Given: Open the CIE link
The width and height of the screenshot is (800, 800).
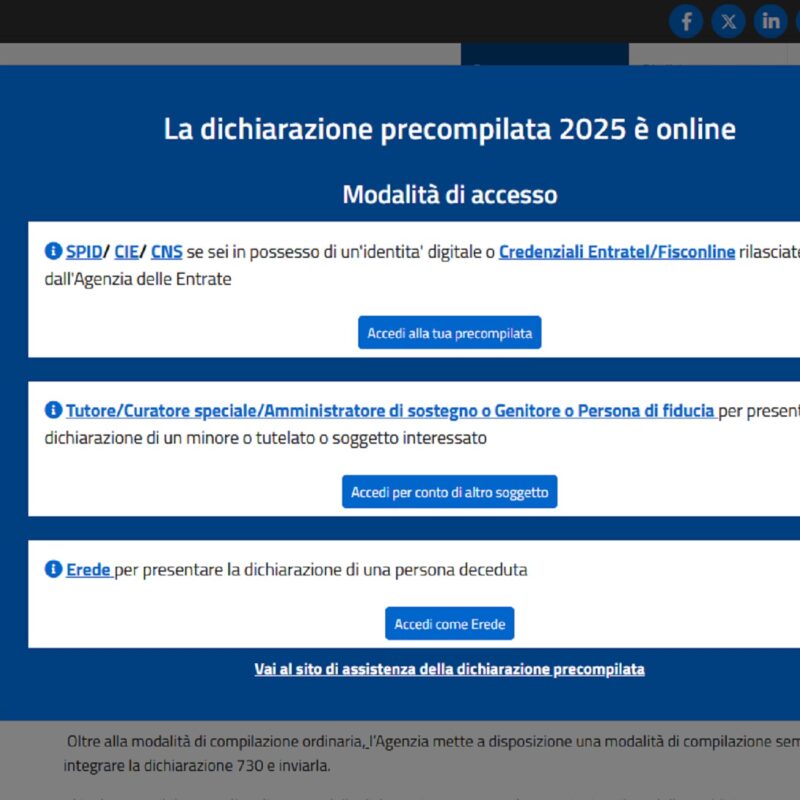Looking at the screenshot, I should (127, 252).
